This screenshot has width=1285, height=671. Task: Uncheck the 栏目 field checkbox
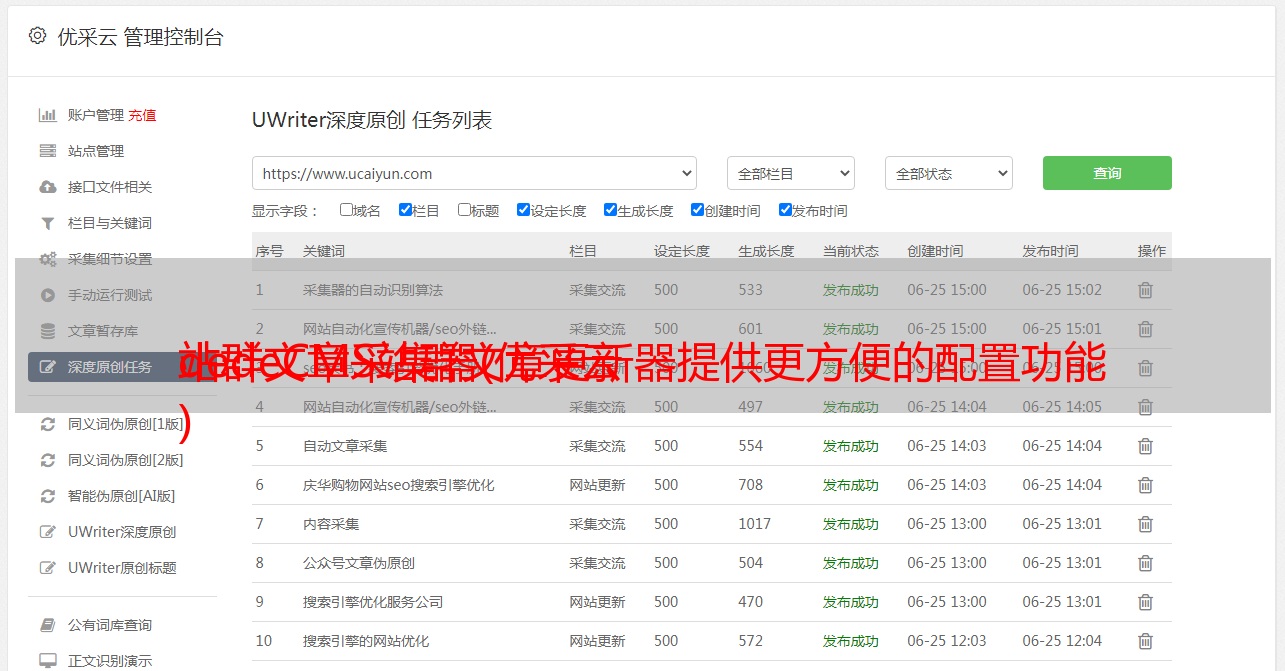(x=405, y=210)
